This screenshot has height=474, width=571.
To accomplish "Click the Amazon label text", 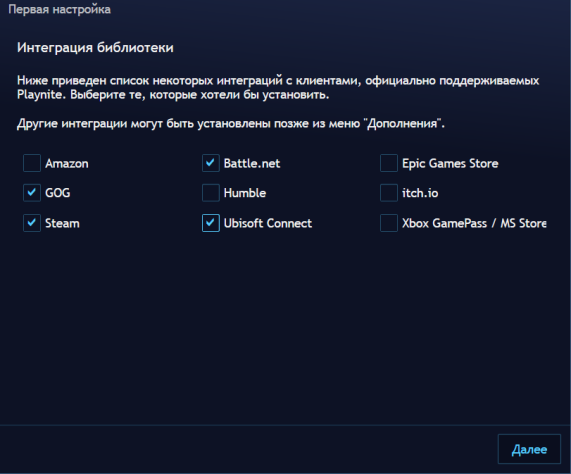I will click(x=67, y=163).
